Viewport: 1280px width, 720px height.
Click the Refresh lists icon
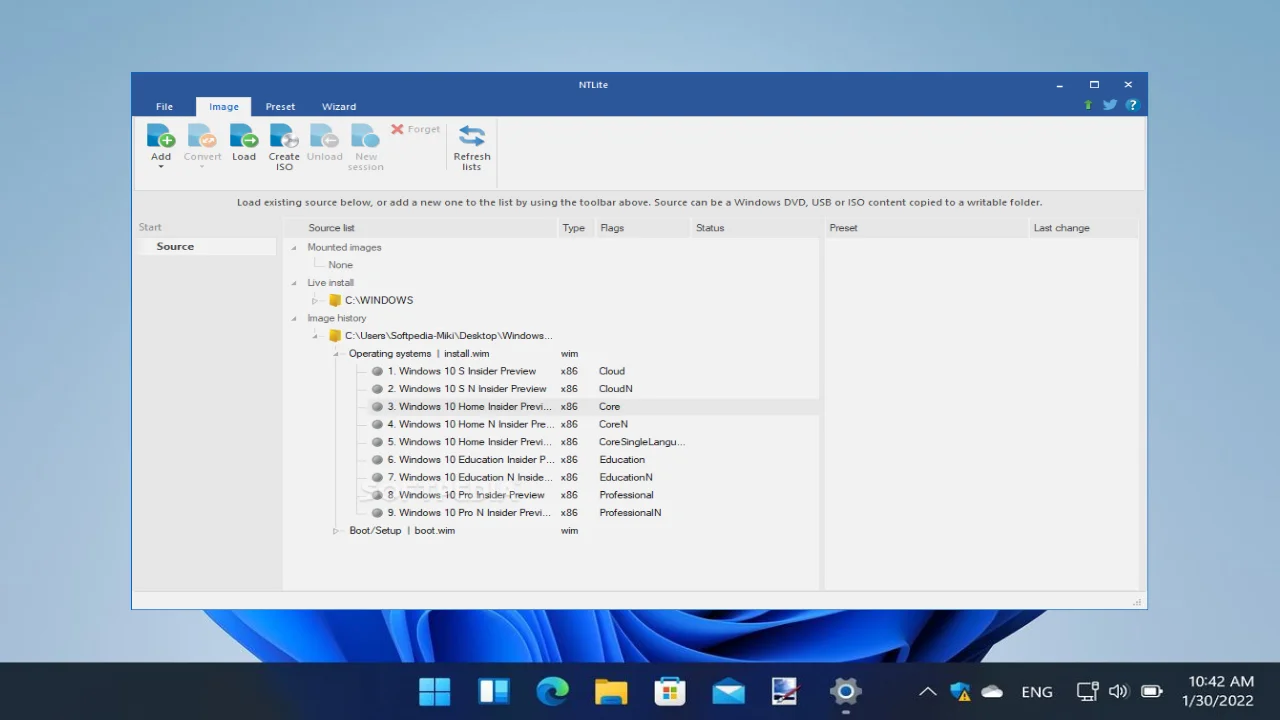(x=472, y=136)
